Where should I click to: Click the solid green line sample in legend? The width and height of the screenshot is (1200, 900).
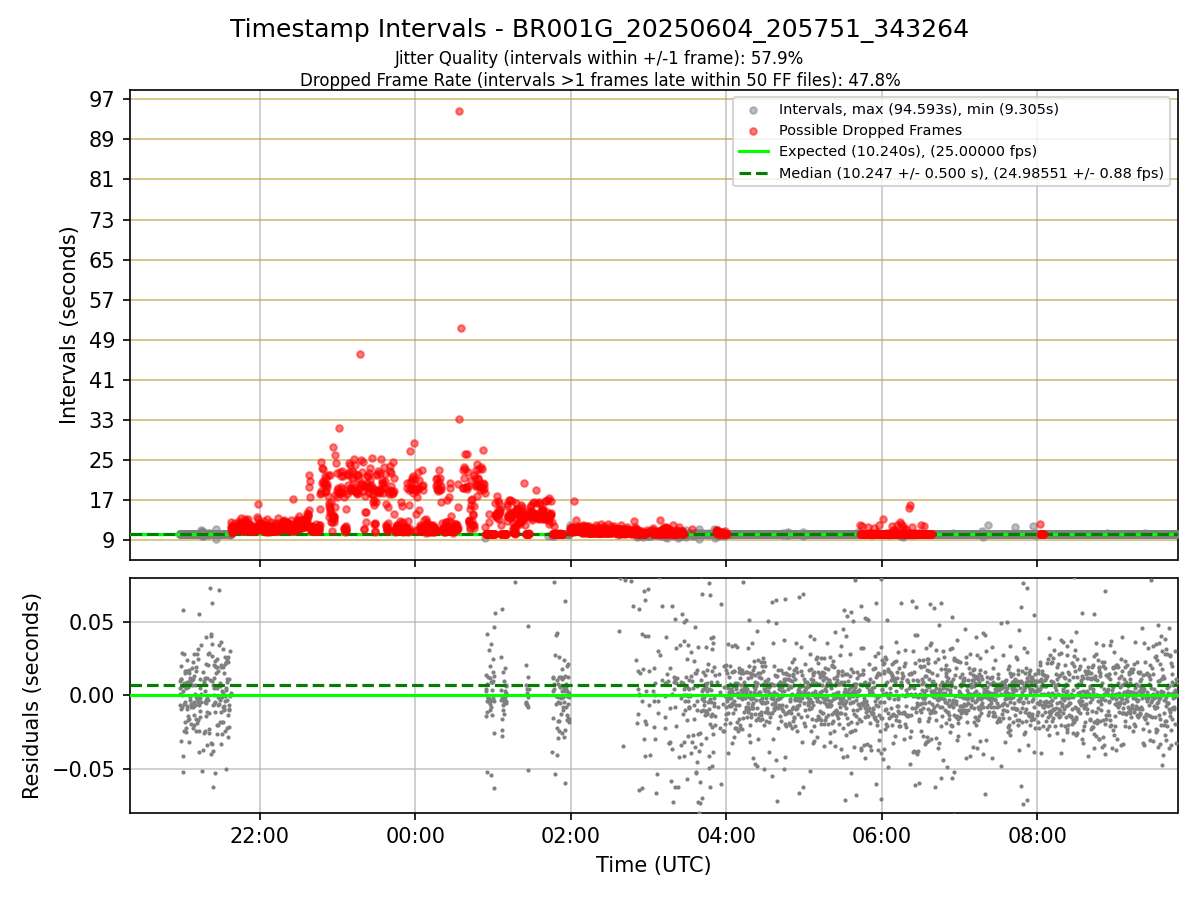754,151
